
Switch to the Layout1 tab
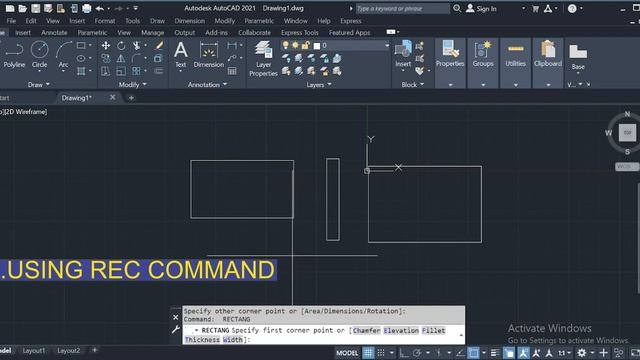(x=34, y=351)
